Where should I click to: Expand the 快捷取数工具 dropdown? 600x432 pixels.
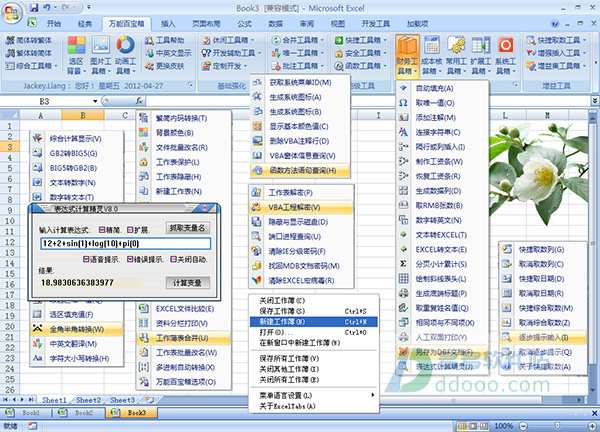pyautogui.click(x=584, y=40)
